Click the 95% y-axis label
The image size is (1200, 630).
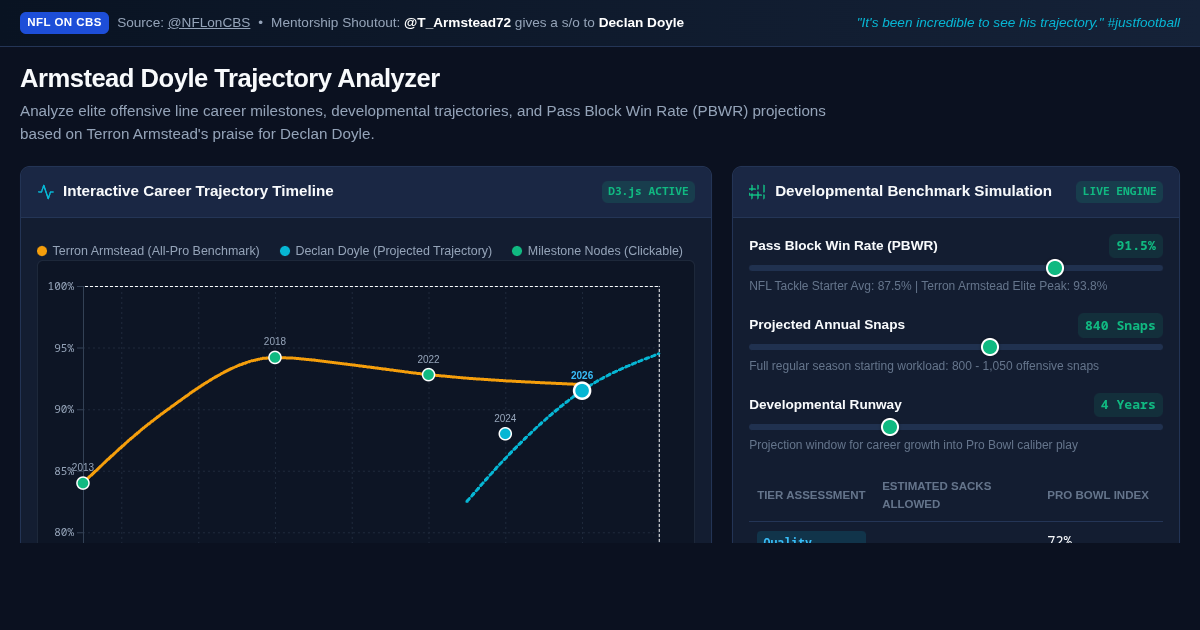click(64, 349)
